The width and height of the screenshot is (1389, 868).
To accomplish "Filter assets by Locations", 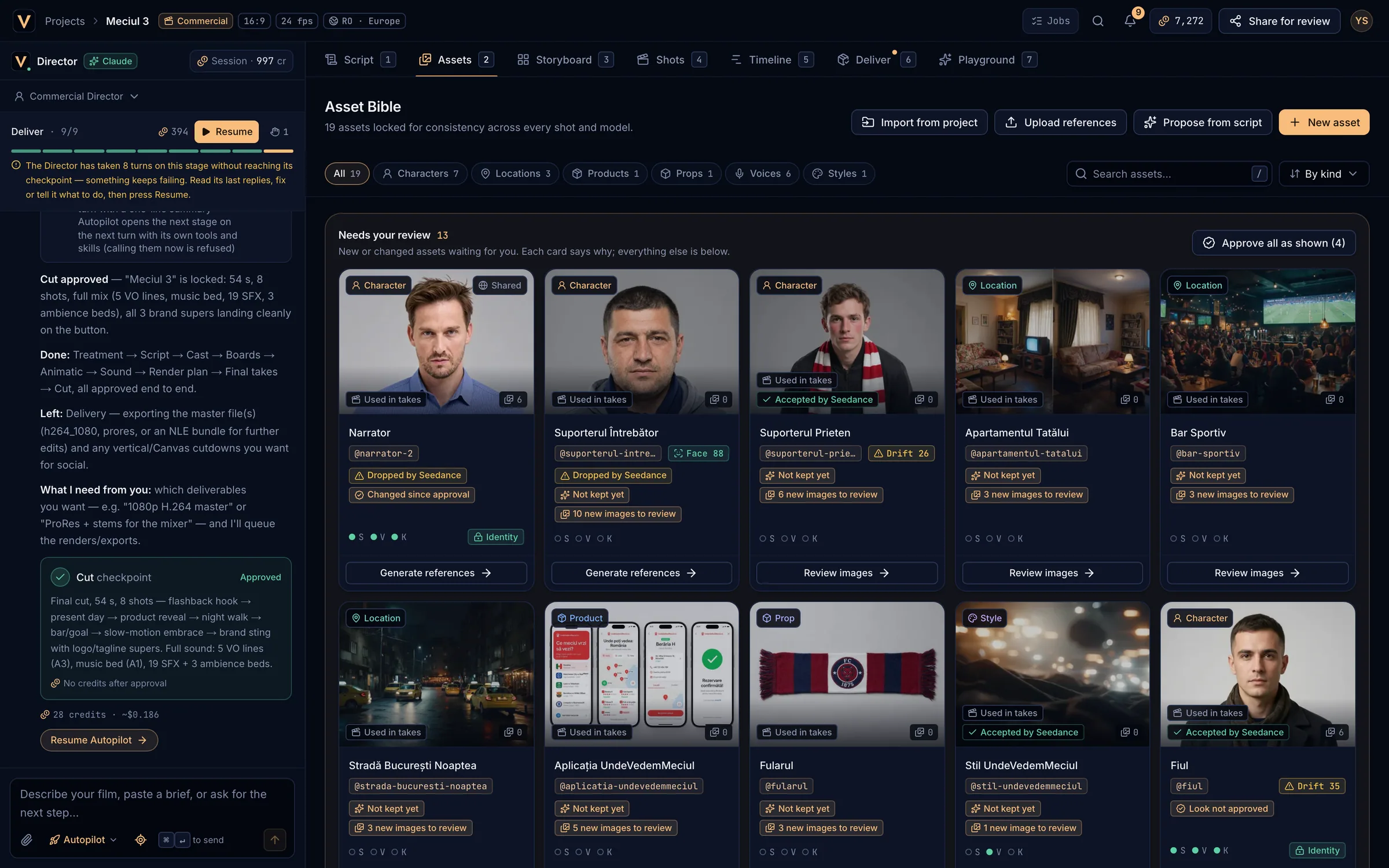I will tap(515, 174).
